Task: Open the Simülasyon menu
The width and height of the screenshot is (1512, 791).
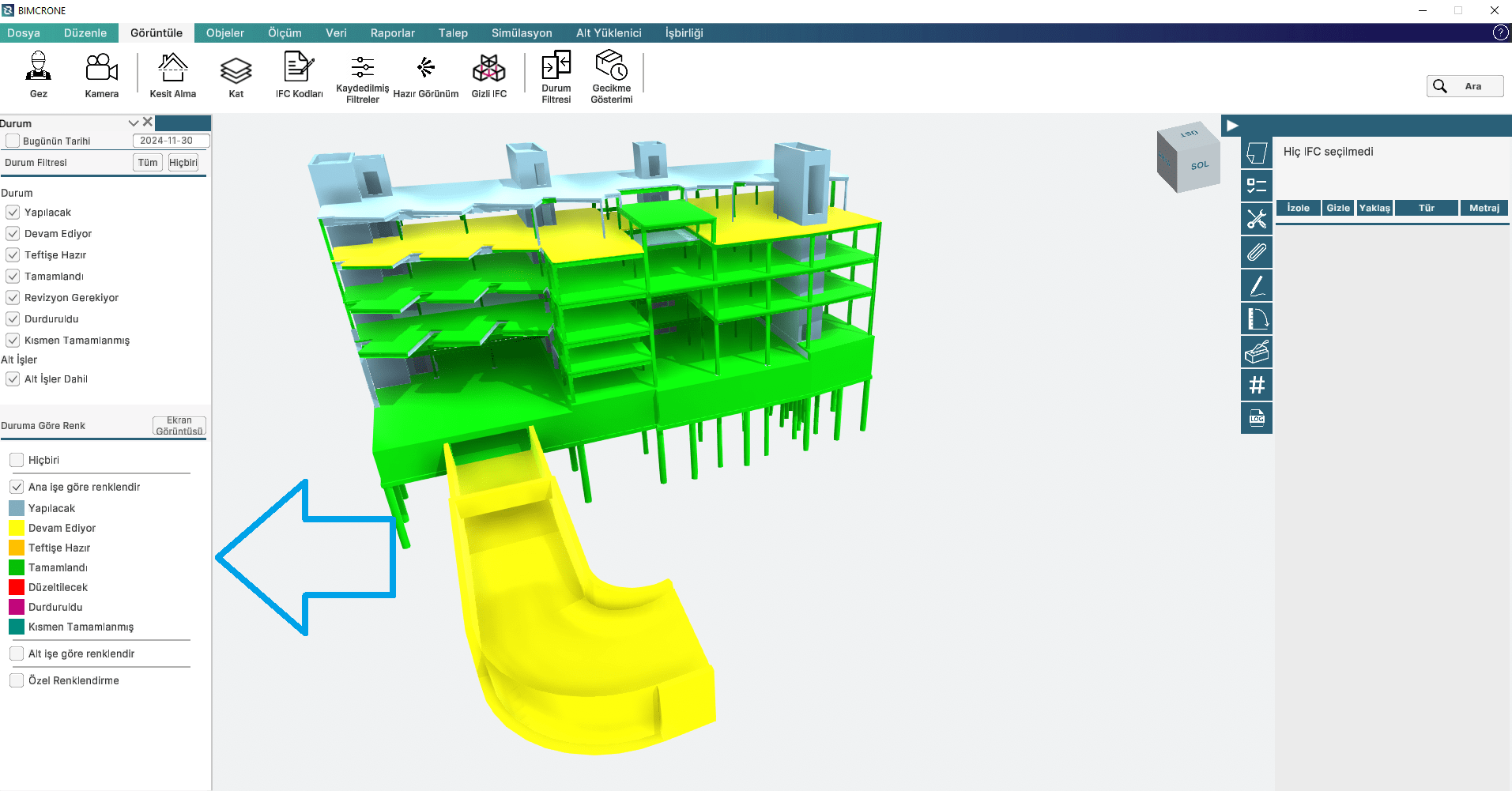Action: 521,33
